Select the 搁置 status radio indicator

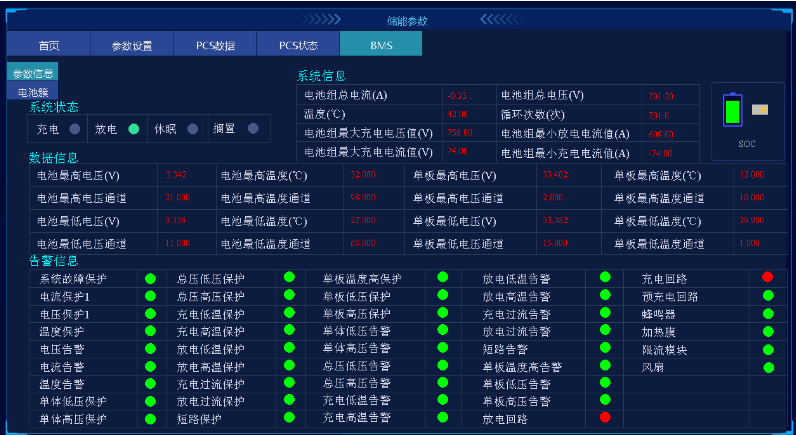click(252, 129)
